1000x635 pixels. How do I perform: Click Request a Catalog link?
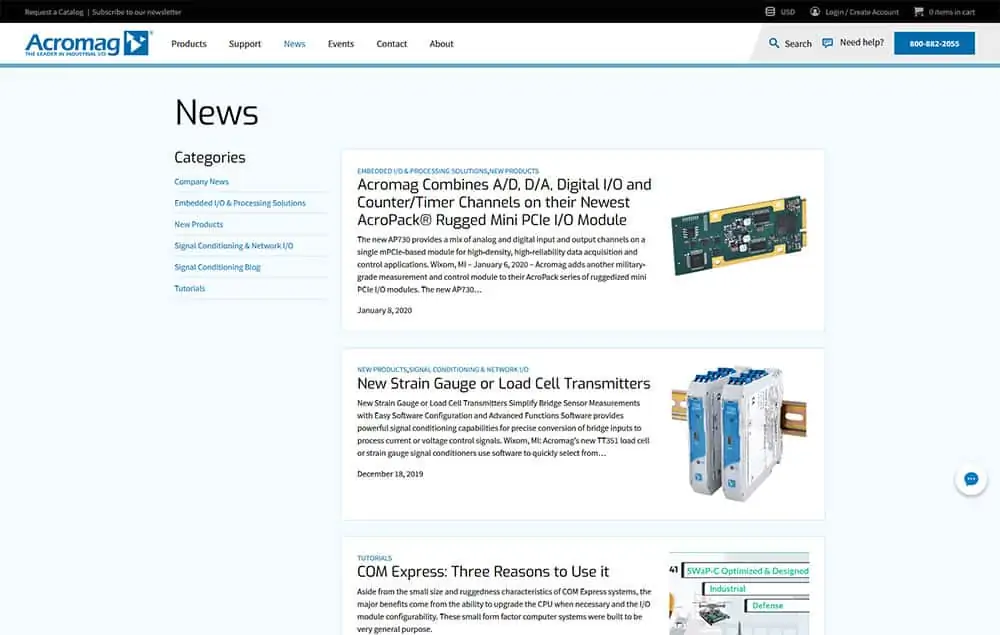click(54, 12)
